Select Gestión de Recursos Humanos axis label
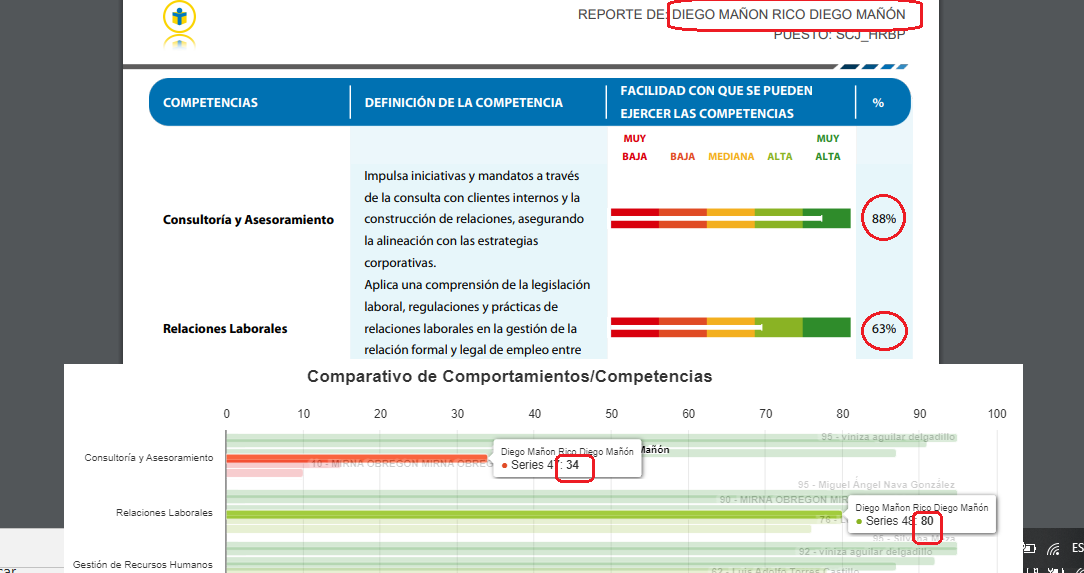This screenshot has width=1084, height=573. [x=142, y=565]
